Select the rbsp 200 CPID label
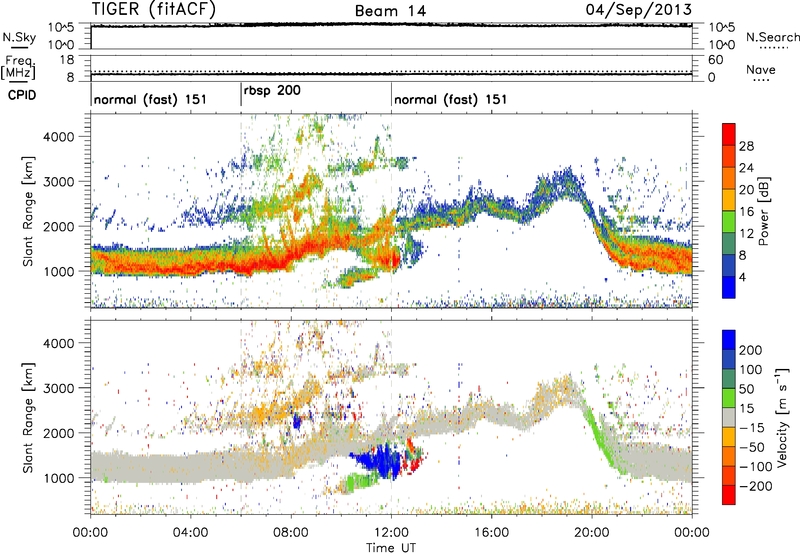The width and height of the screenshot is (800, 554). (x=272, y=90)
